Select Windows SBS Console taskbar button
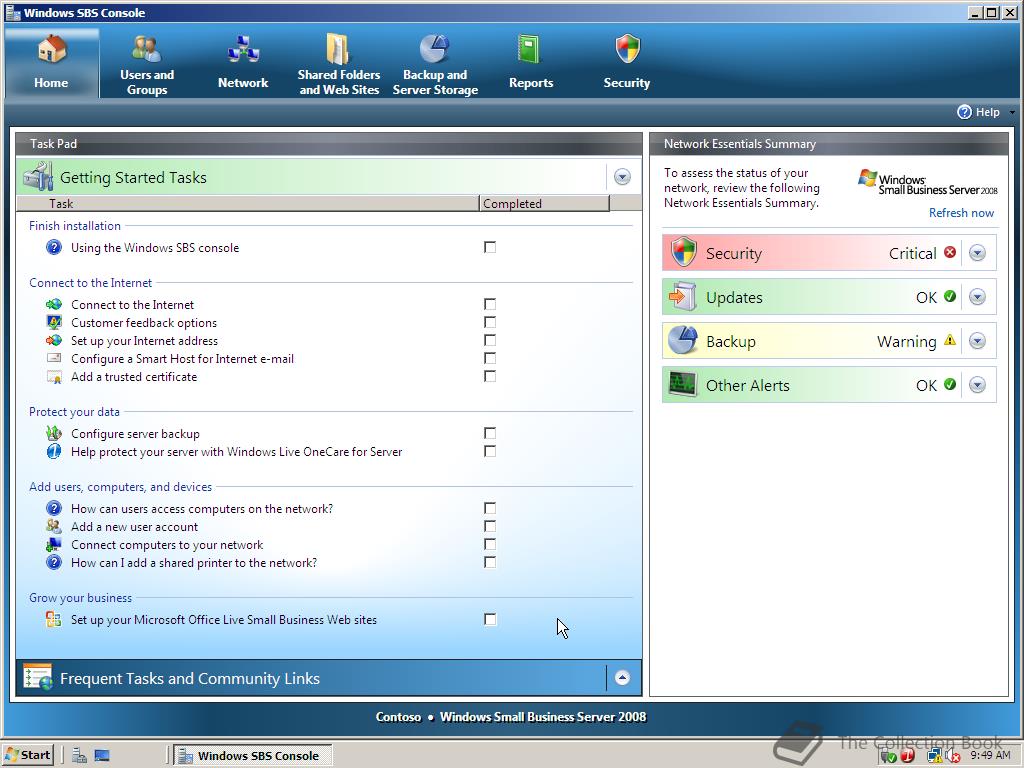Viewport: 1024px width, 768px height. point(253,756)
